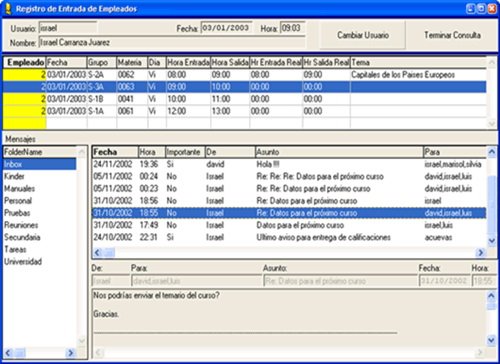Select schedule row with group S-1A
Image resolution: width=500 pixels, height=364 pixels.
coord(245,111)
